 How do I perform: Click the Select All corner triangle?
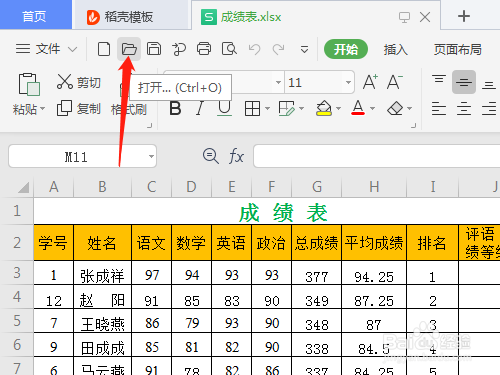(x=23, y=187)
